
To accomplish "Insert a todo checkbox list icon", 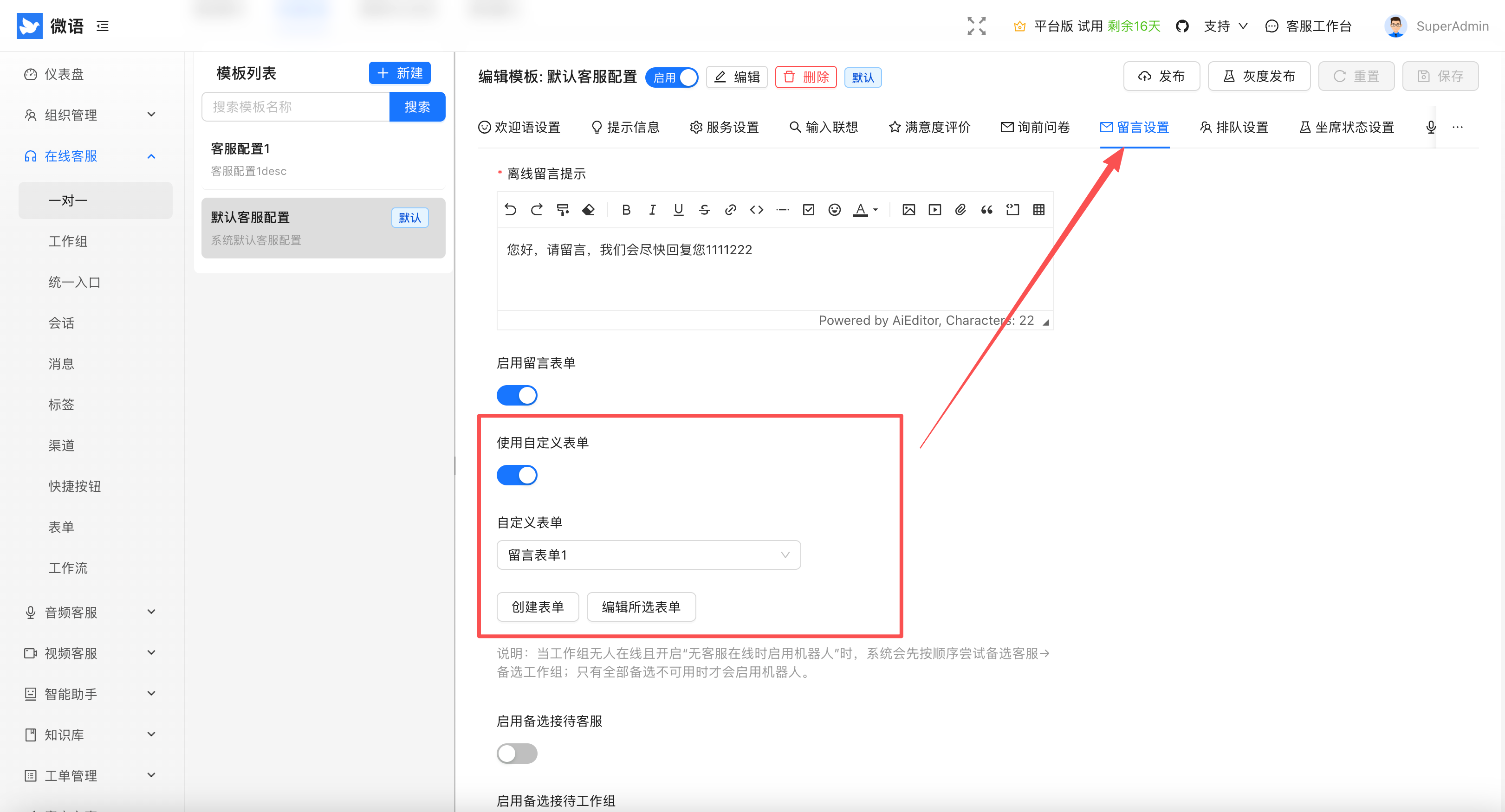I will point(809,210).
